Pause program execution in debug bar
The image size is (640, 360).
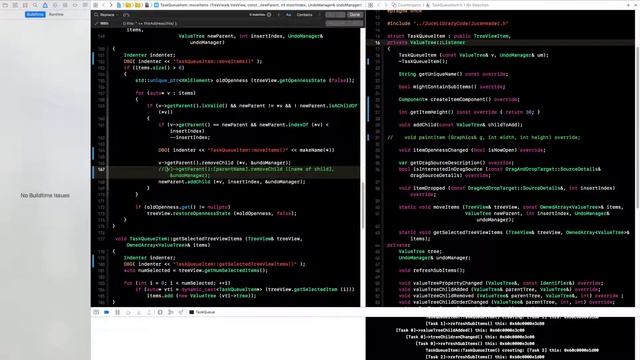tap(118, 312)
